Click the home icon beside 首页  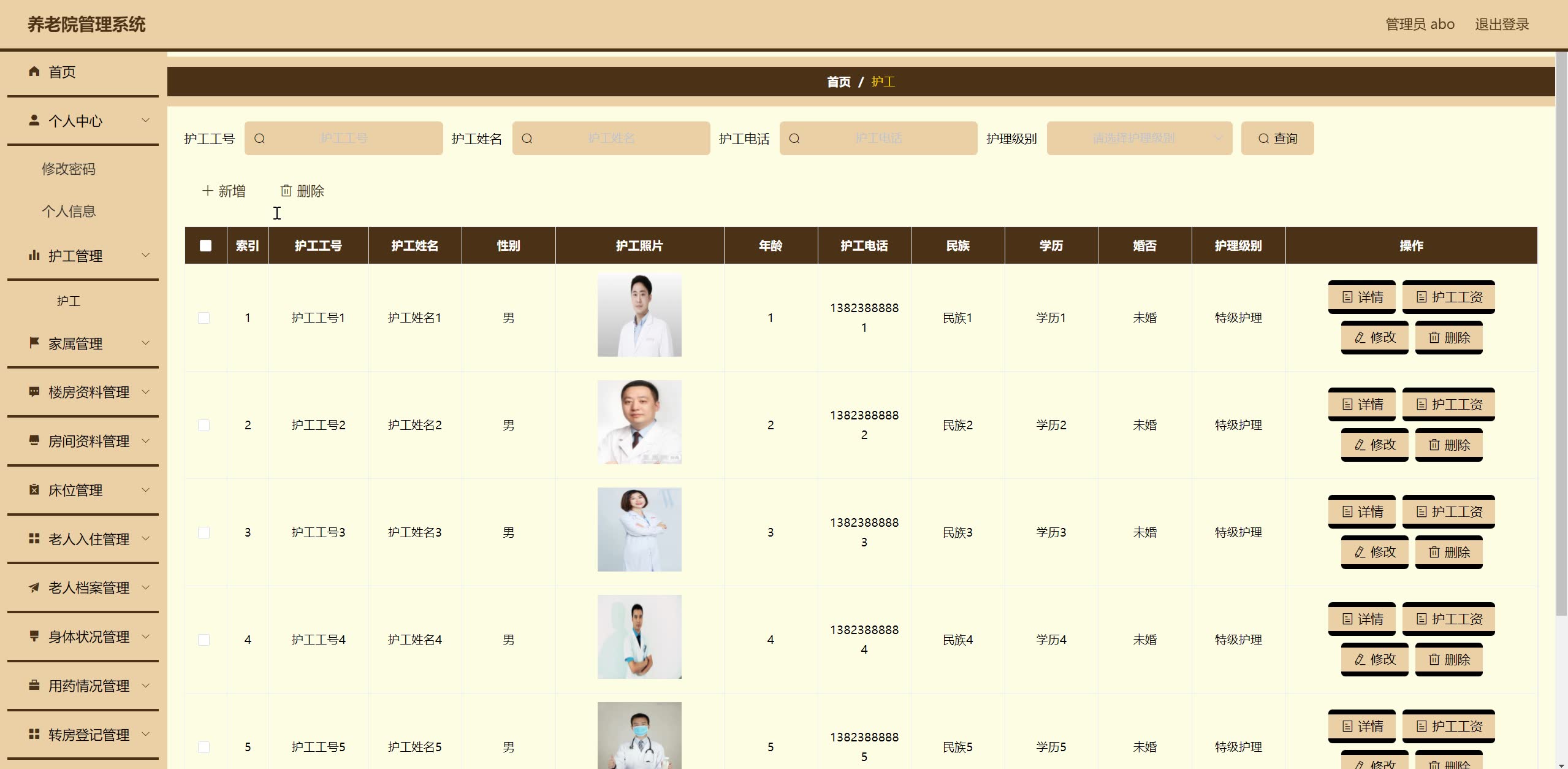point(34,72)
